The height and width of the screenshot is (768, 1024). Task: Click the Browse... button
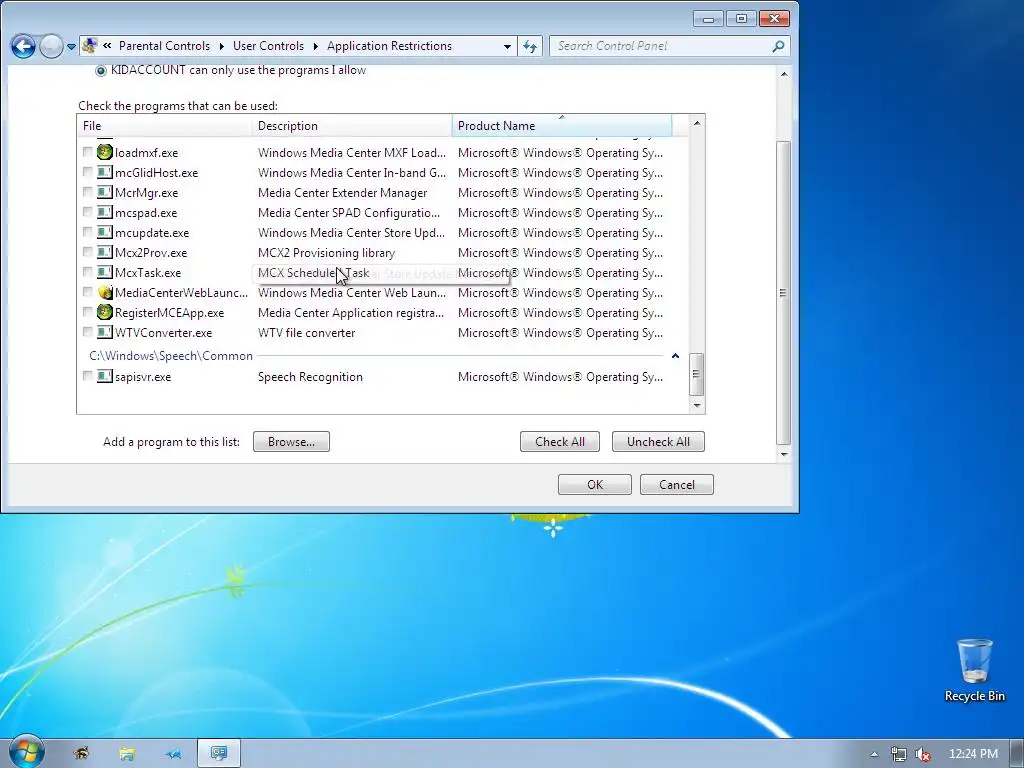[x=291, y=441]
